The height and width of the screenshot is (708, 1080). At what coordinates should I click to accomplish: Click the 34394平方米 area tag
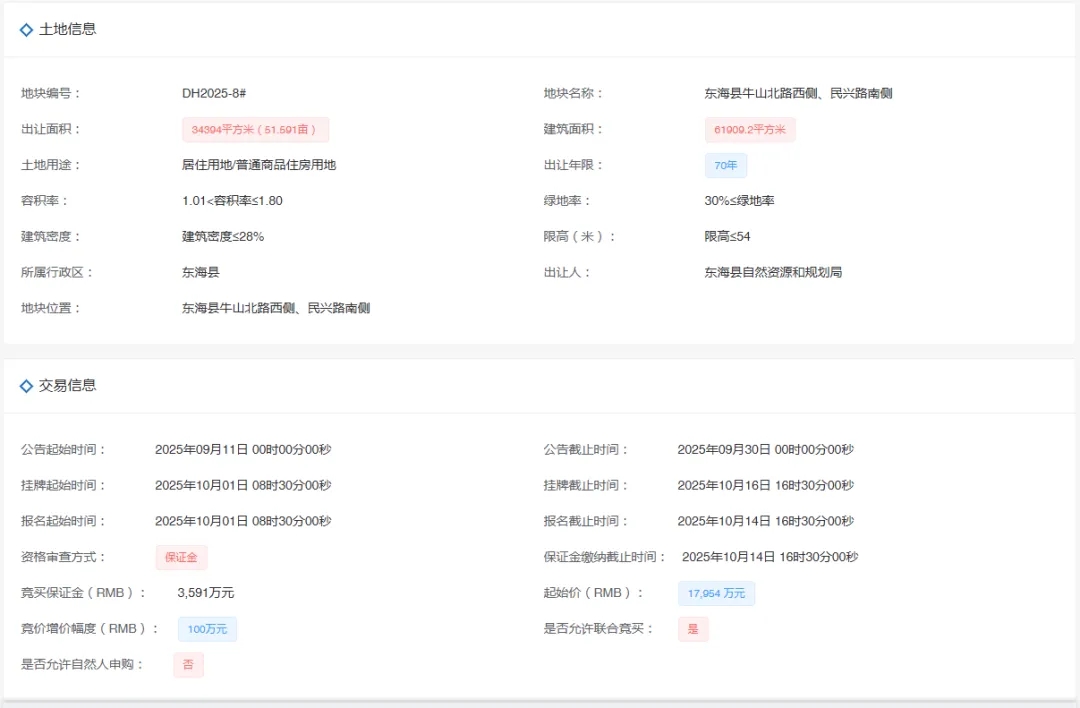tap(255, 130)
